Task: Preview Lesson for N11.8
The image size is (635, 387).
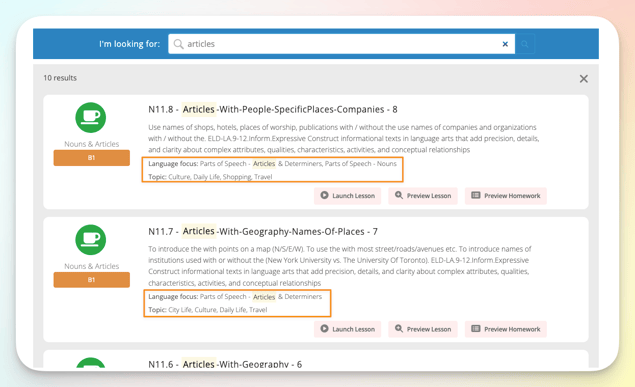Action: click(423, 196)
